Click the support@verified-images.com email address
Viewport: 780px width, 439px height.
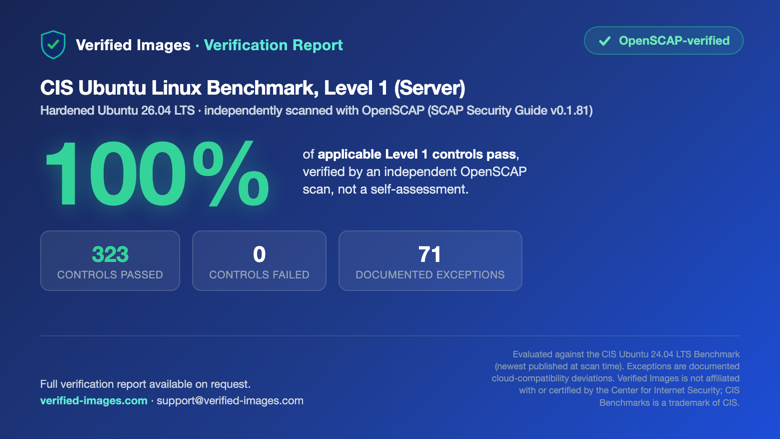click(230, 401)
